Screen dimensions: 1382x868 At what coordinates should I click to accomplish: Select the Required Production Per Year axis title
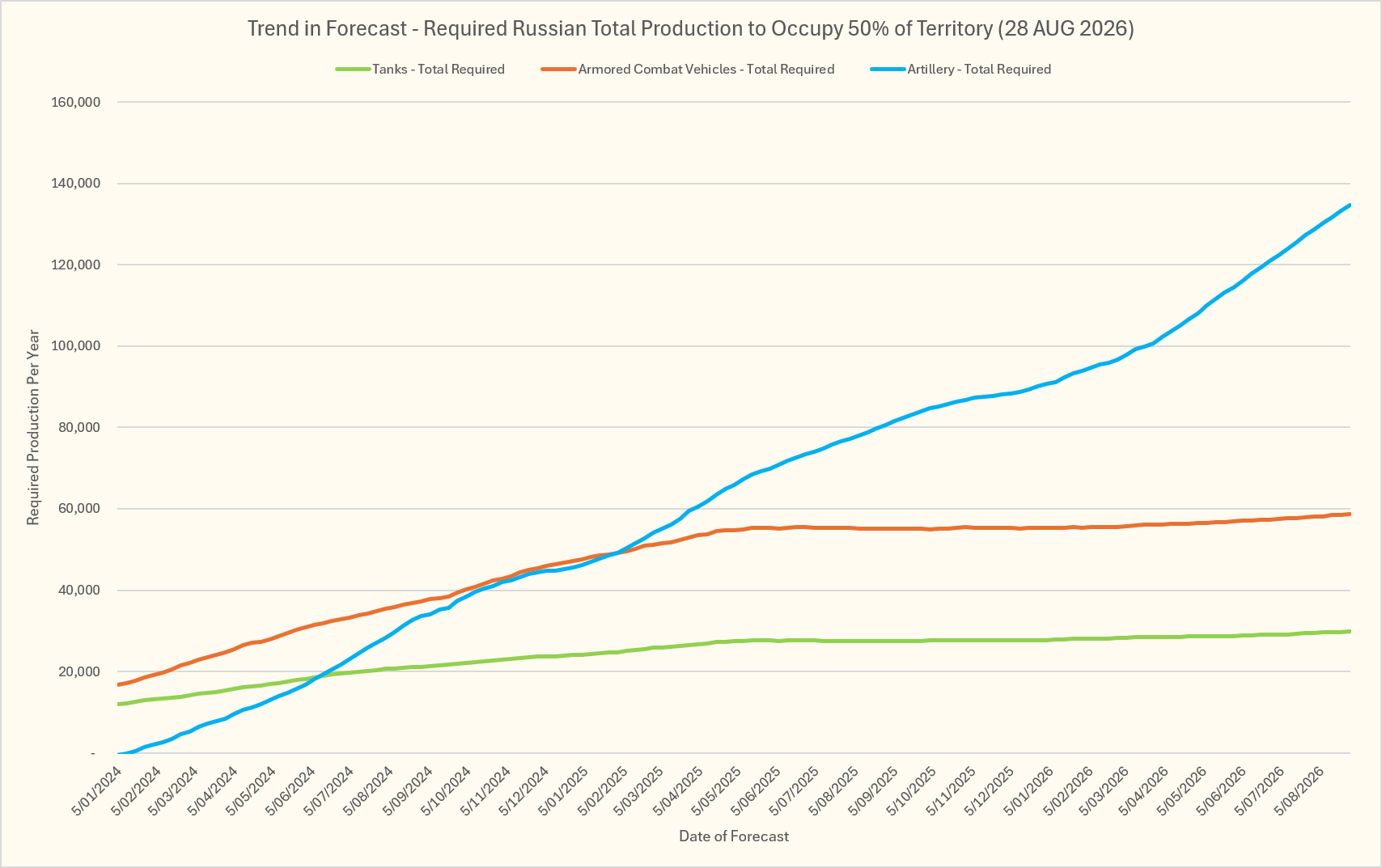[x=33, y=427]
